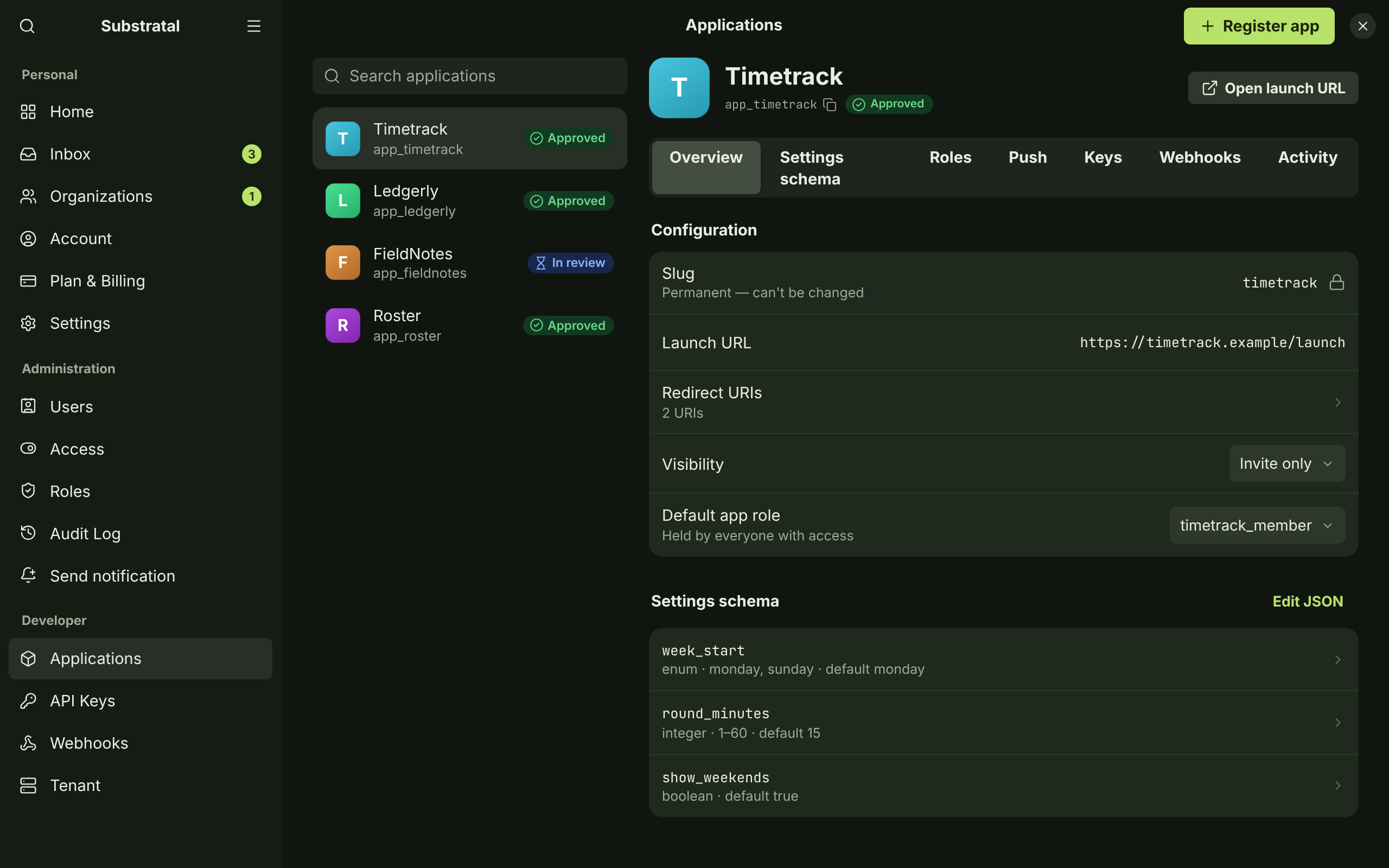This screenshot has width=1389, height=868.
Task: Open Send notification
Action: tap(141, 576)
